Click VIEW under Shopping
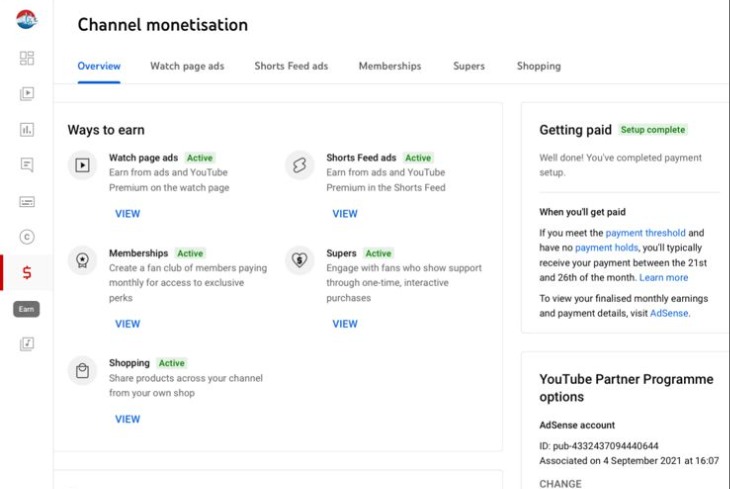Image resolution: width=730 pixels, height=489 pixels. coord(128,419)
